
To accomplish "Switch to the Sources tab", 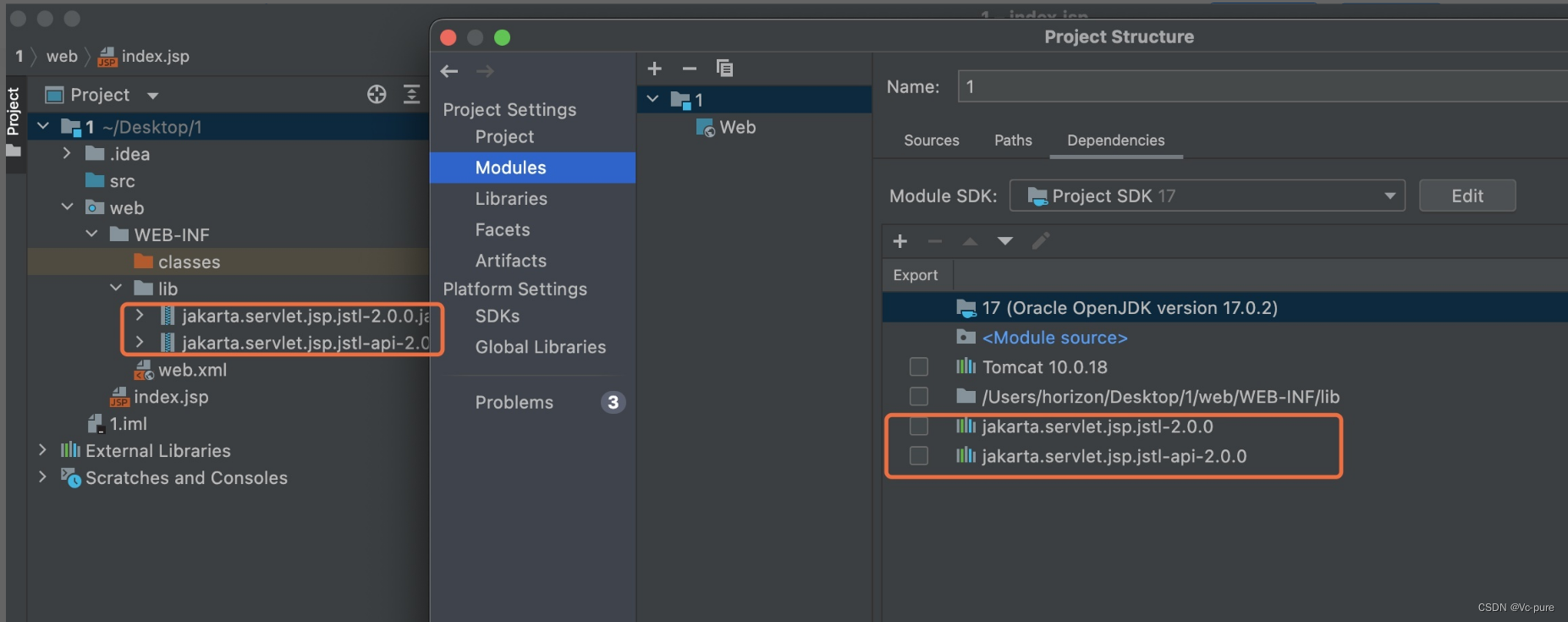I will 932,140.
